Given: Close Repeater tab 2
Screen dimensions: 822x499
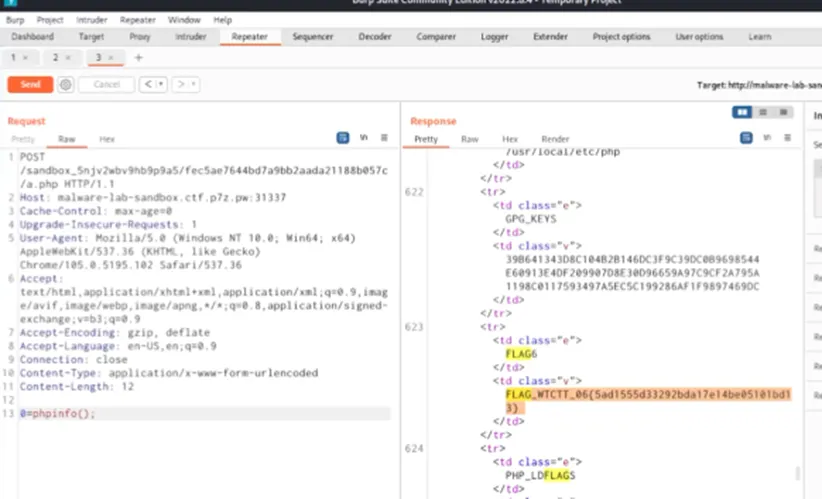Looking at the screenshot, I should point(68,58).
